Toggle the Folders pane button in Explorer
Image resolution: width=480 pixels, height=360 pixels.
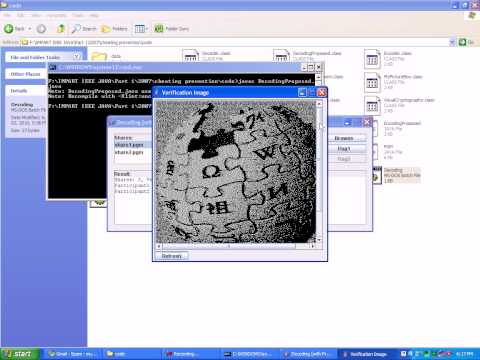point(115,29)
